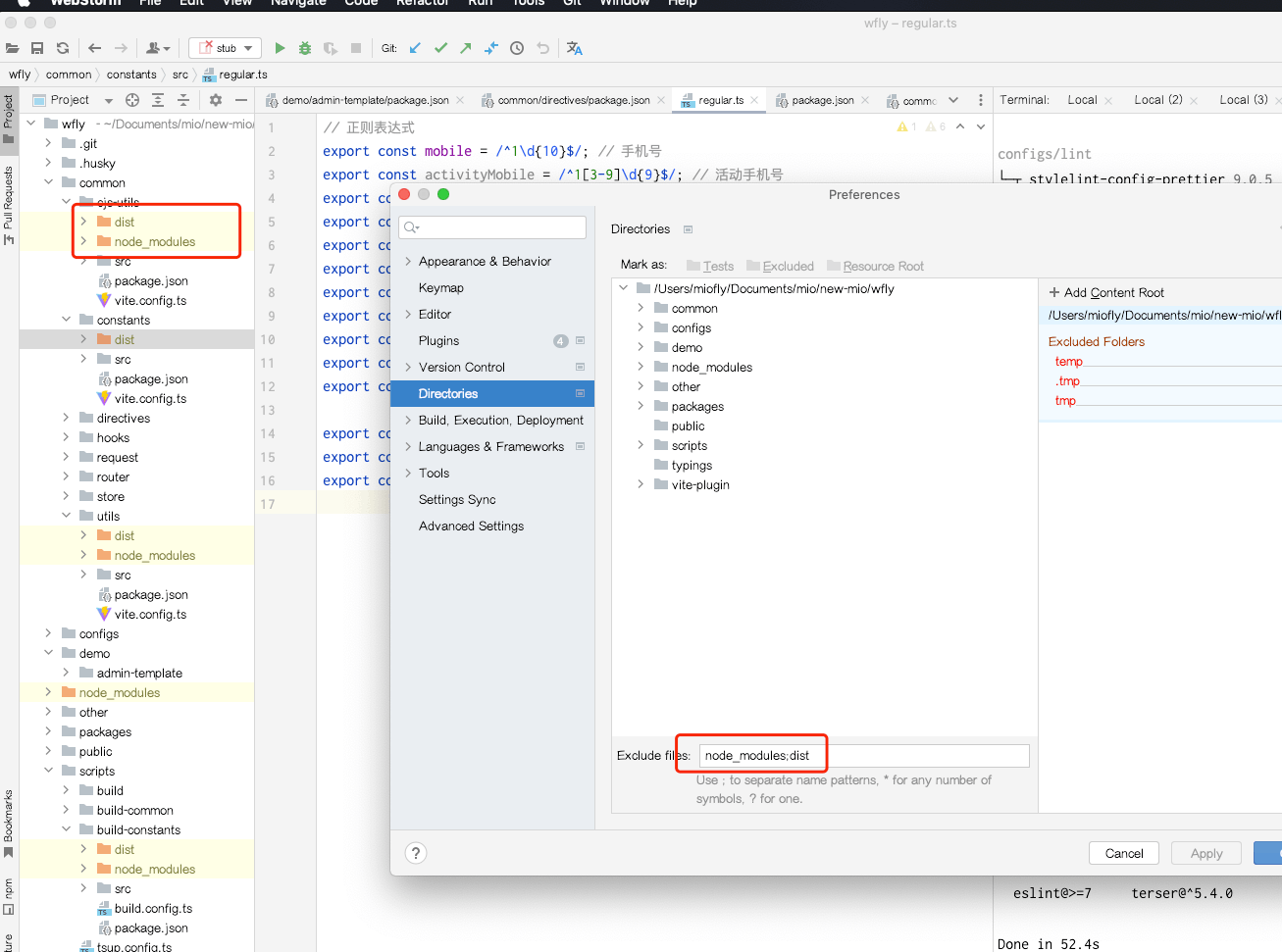Expand the Editor section in Preferences

[408, 315]
